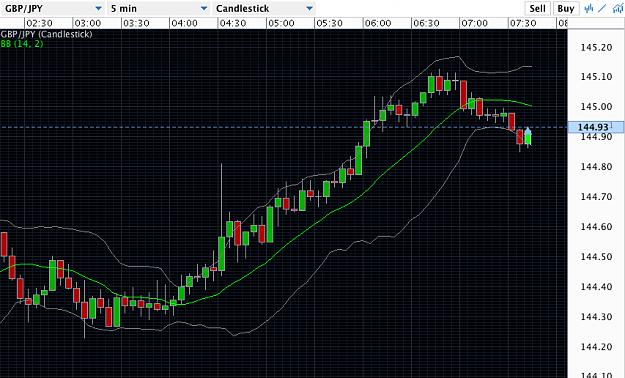Select the trend line drawing tool

(602, 8)
